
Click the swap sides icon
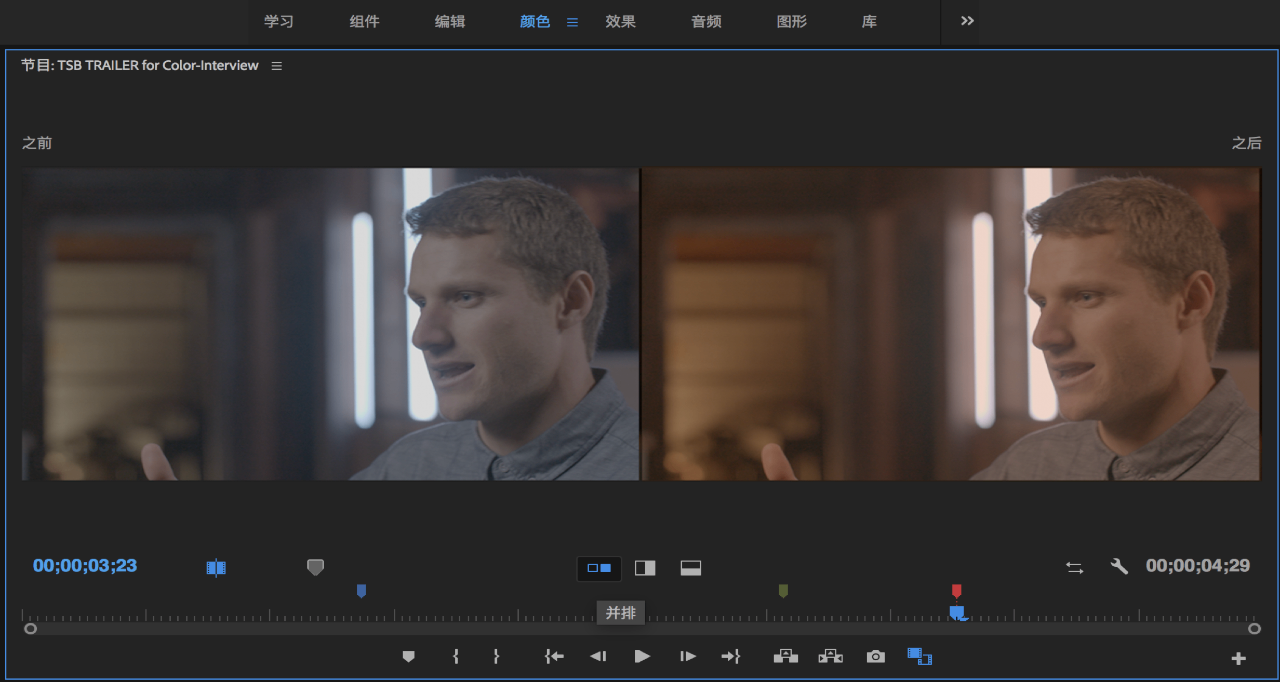coord(1074,567)
